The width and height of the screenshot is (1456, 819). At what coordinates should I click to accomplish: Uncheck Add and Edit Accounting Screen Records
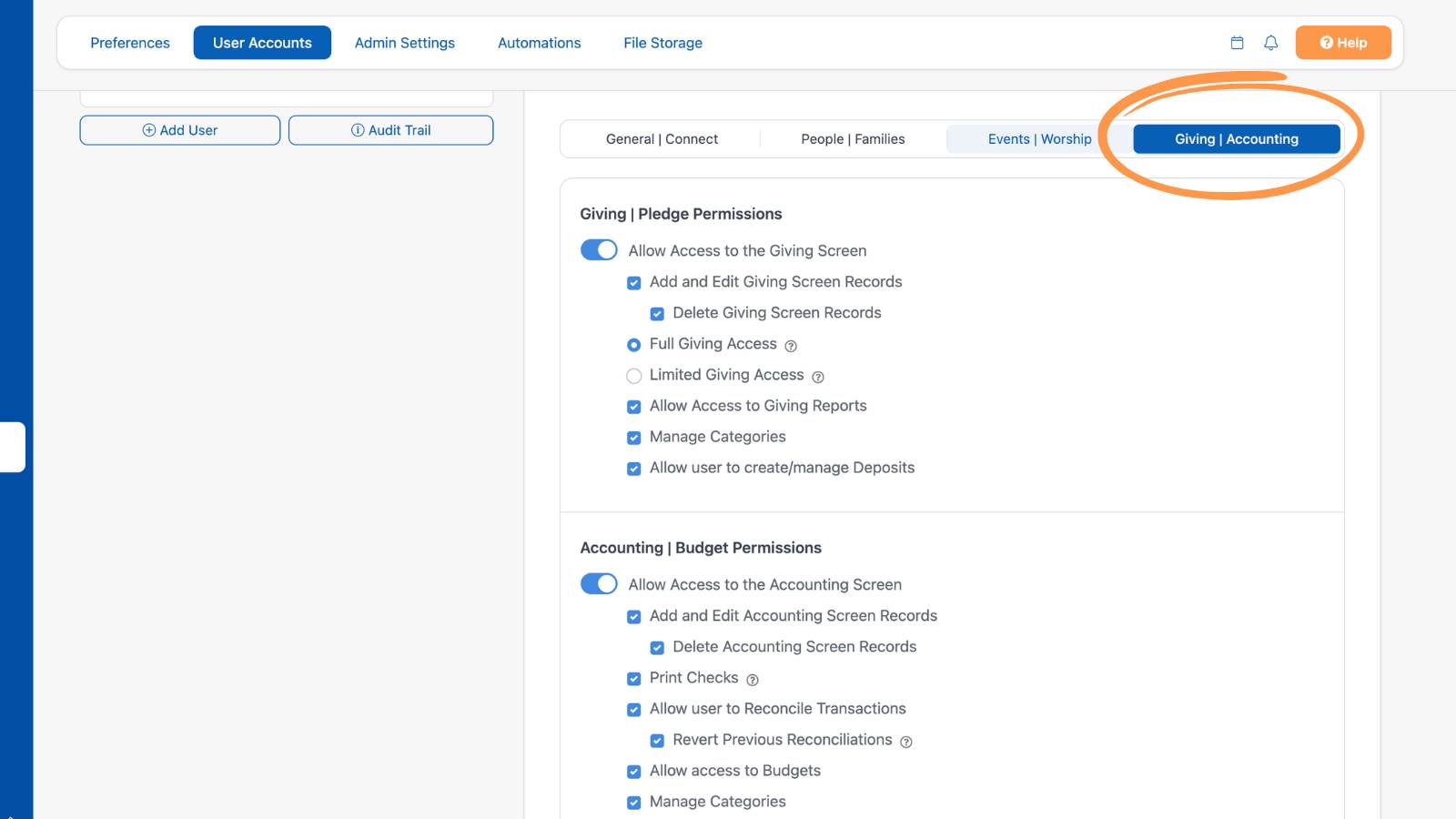tap(634, 617)
